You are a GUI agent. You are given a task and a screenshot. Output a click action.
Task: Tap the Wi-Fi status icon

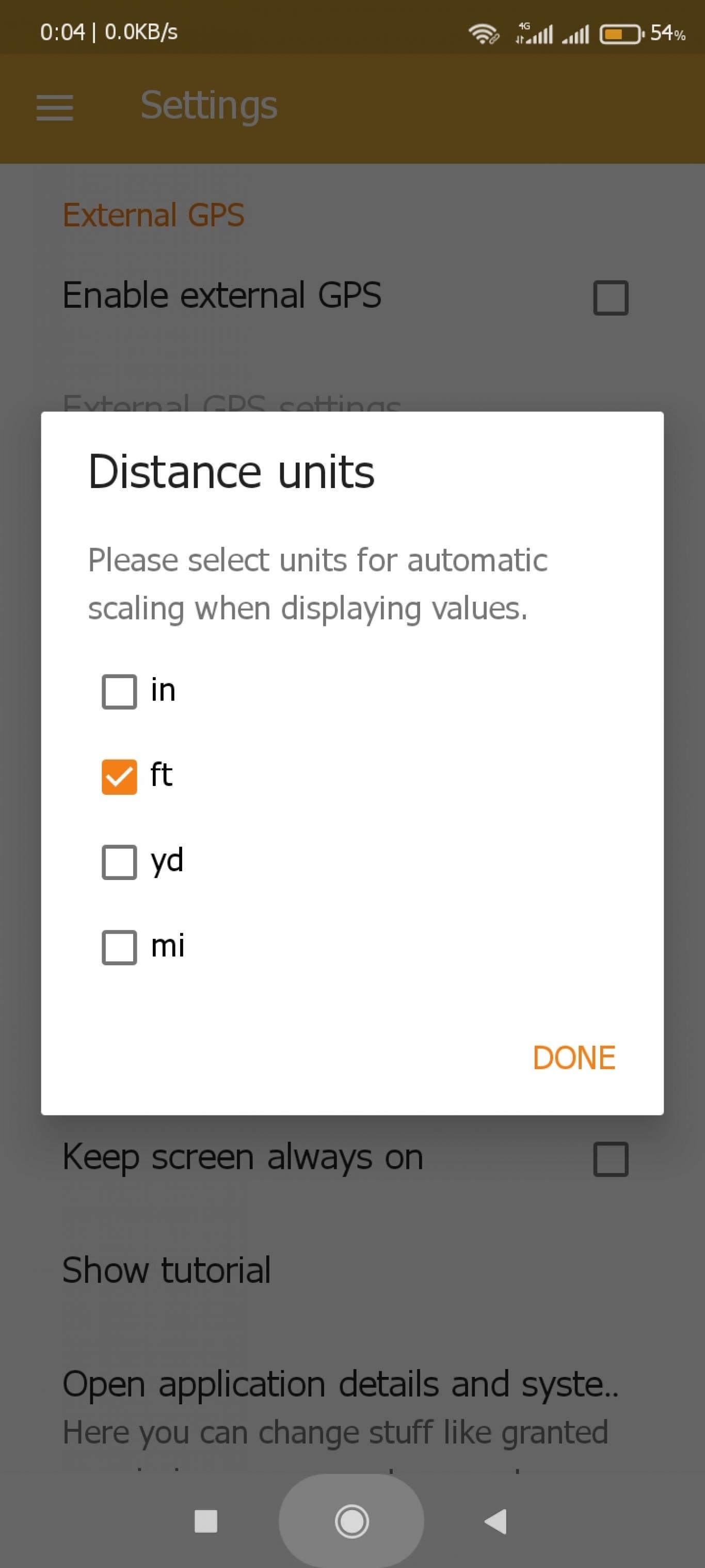(484, 33)
